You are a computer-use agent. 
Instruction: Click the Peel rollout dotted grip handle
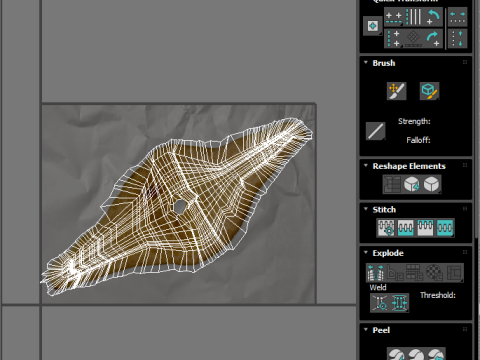coord(465,329)
